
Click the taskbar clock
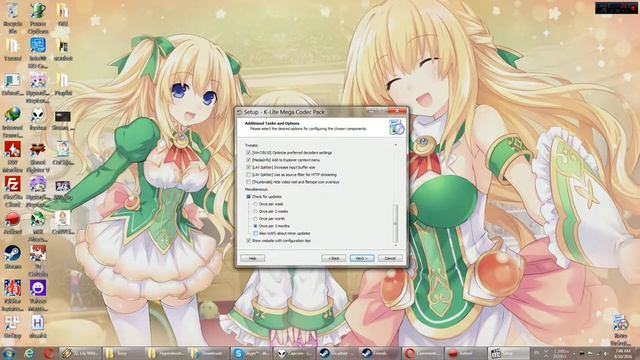click(x=622, y=353)
